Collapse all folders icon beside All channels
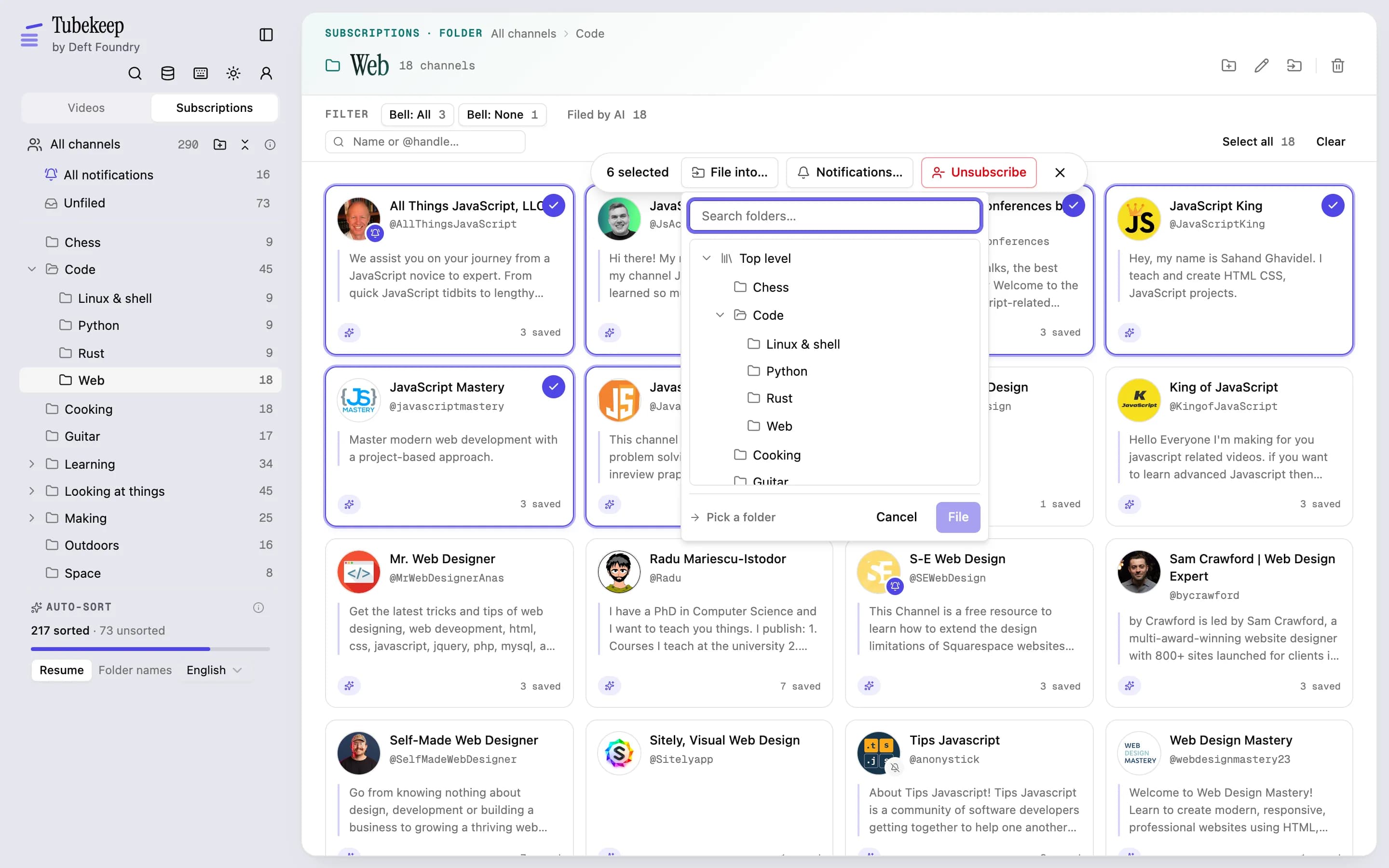Viewport: 1389px width, 868px height. coord(245,145)
